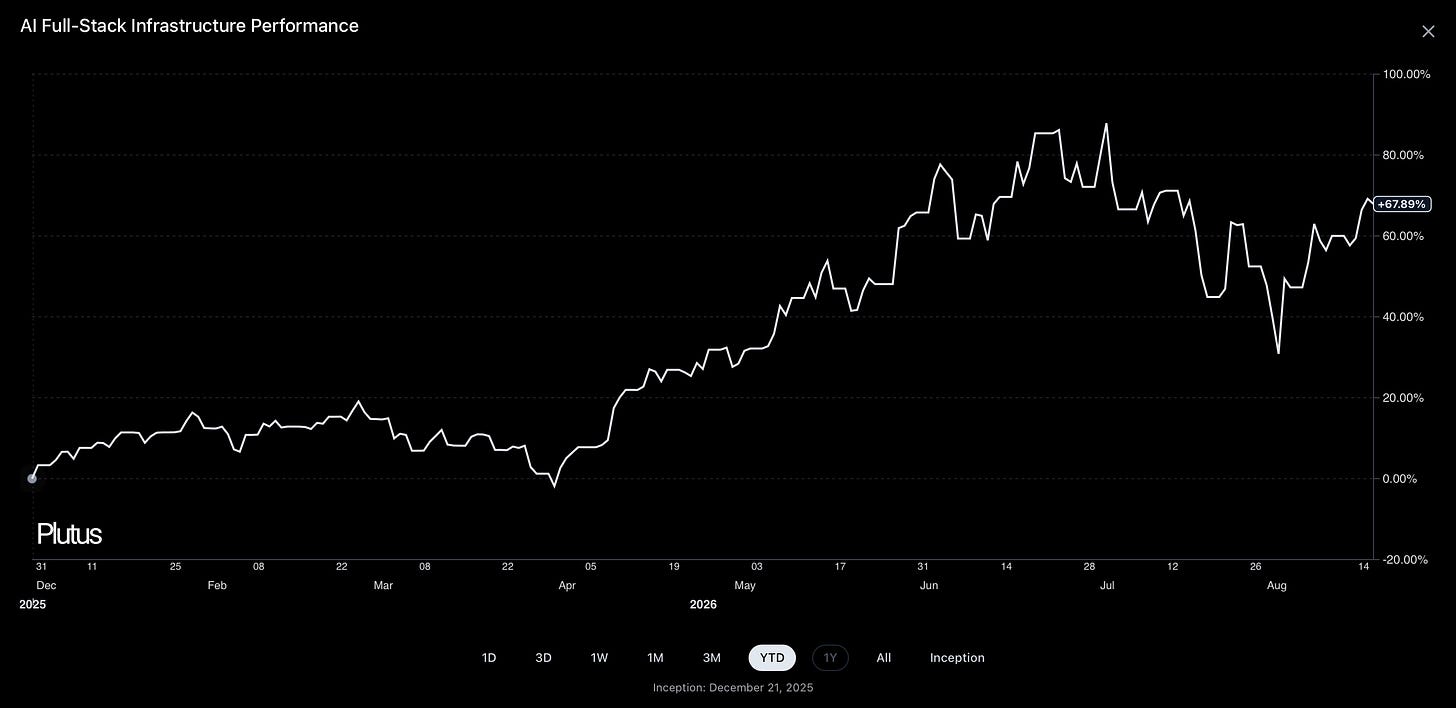Screen dimensions: 1456x708
Task: Click the May month label
Action: coord(745,586)
